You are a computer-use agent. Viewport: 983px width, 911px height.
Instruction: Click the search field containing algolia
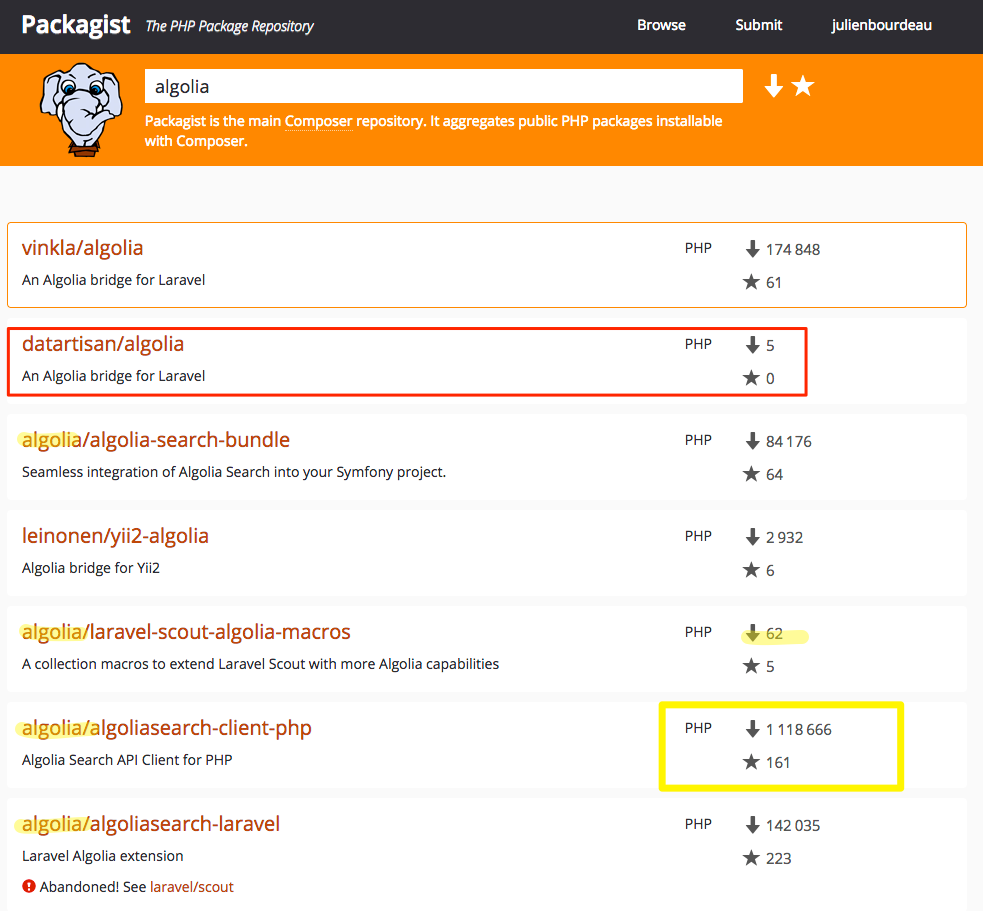444,86
